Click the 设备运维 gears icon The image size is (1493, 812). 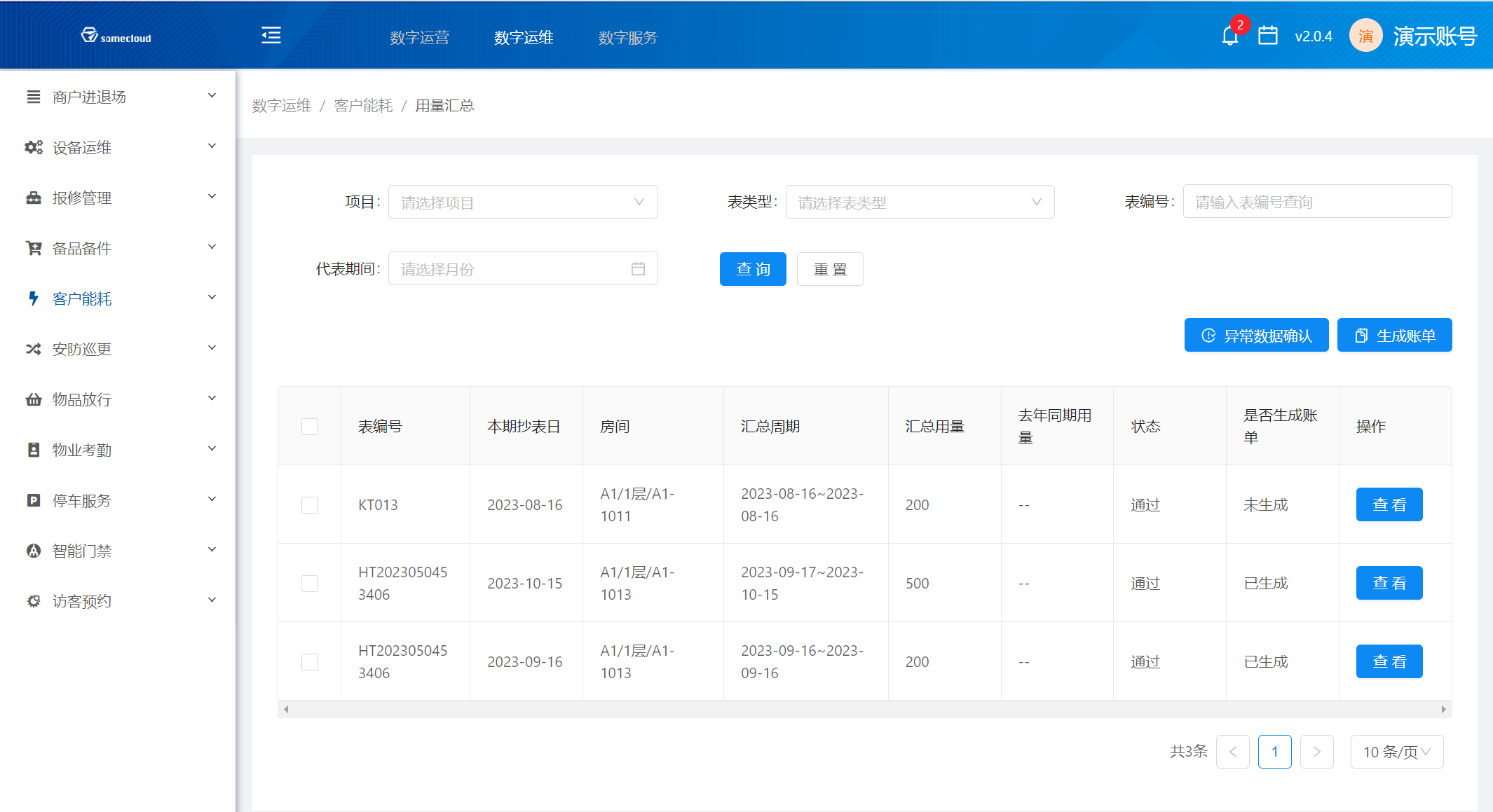(x=33, y=147)
